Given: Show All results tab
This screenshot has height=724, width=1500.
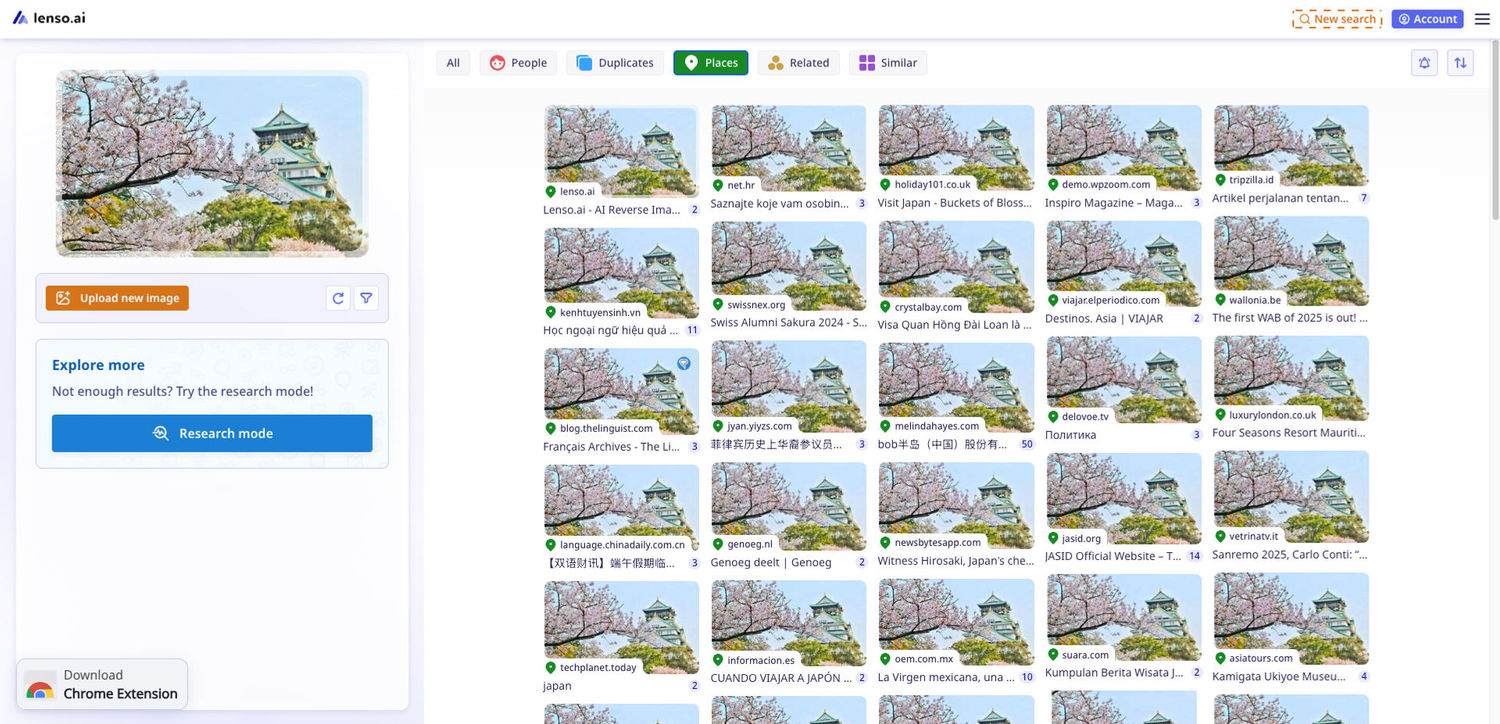Looking at the screenshot, I should tap(453, 63).
